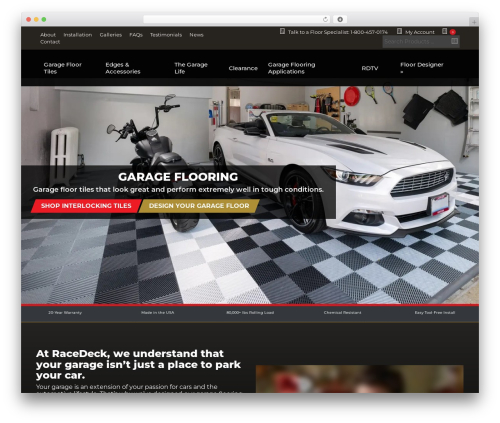This screenshot has width=500, height=423.
Task: Open The Garage Life menu
Action: 191,68
